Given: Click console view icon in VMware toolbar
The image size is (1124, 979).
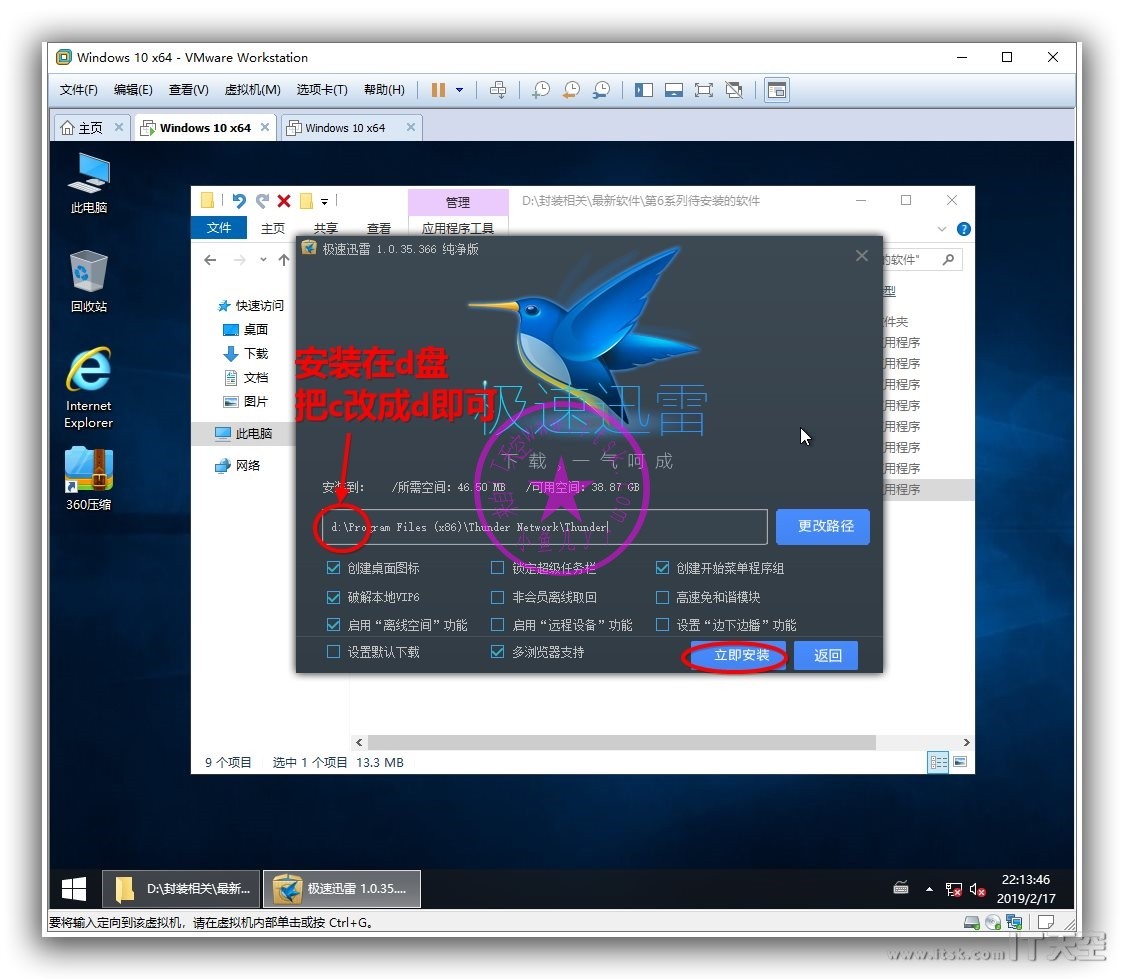Looking at the screenshot, I should tap(777, 90).
